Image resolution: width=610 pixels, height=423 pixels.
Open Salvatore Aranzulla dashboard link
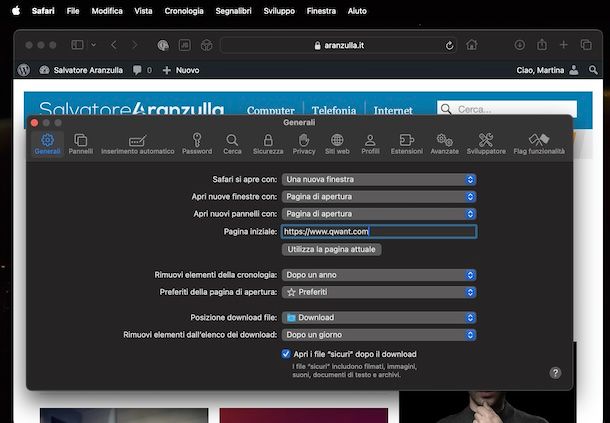coord(81,70)
